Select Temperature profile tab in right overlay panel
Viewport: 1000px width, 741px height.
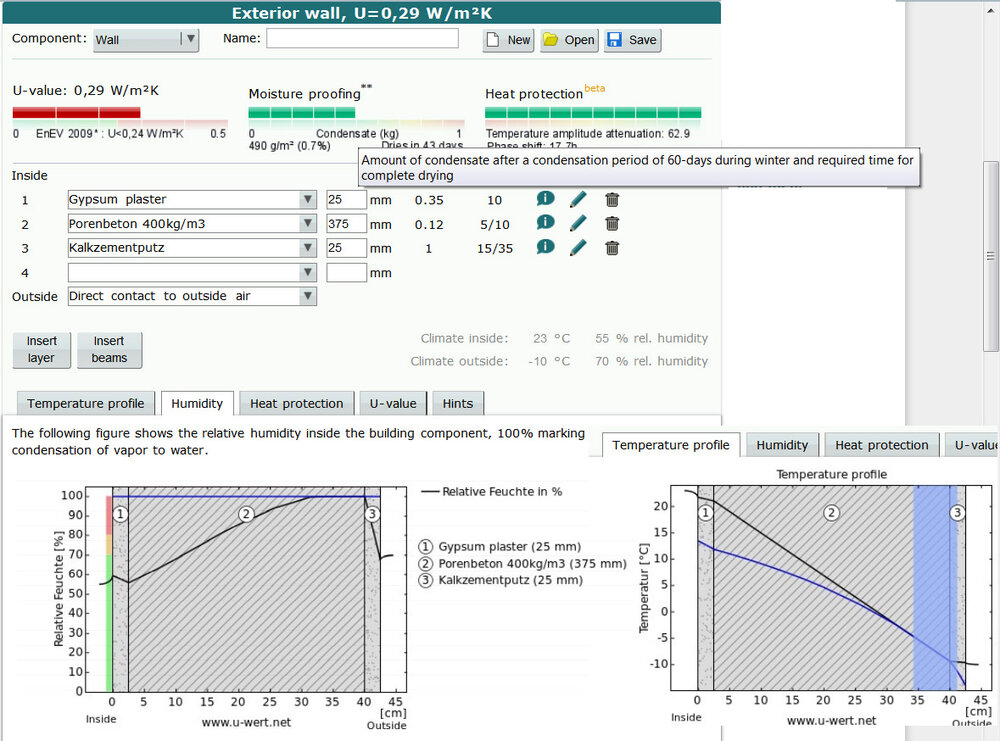(x=671, y=445)
